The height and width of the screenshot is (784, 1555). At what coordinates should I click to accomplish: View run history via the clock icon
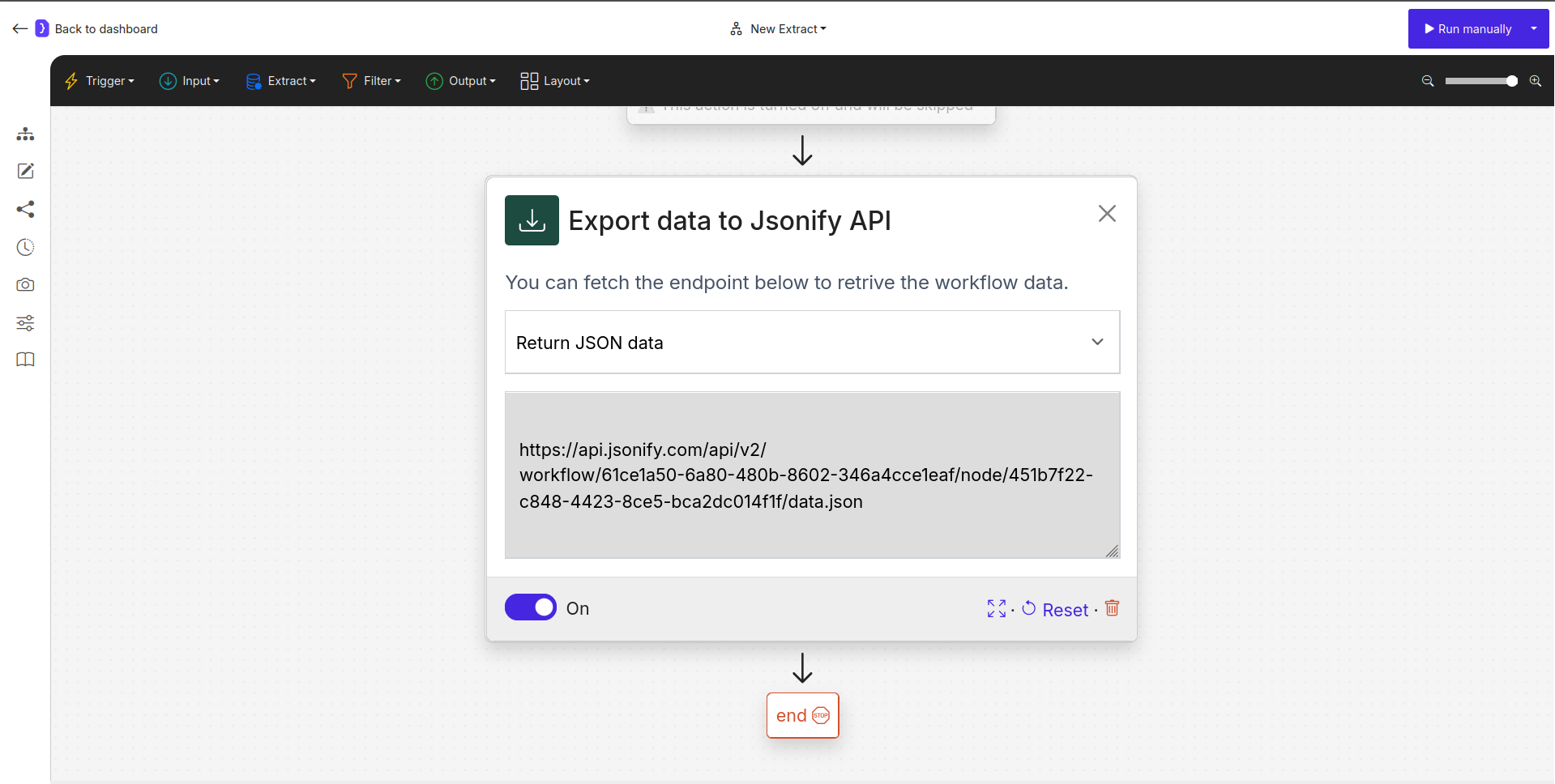[25, 247]
